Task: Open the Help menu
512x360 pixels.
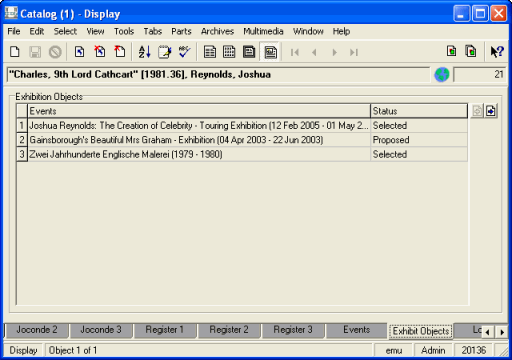Action: coord(341,31)
